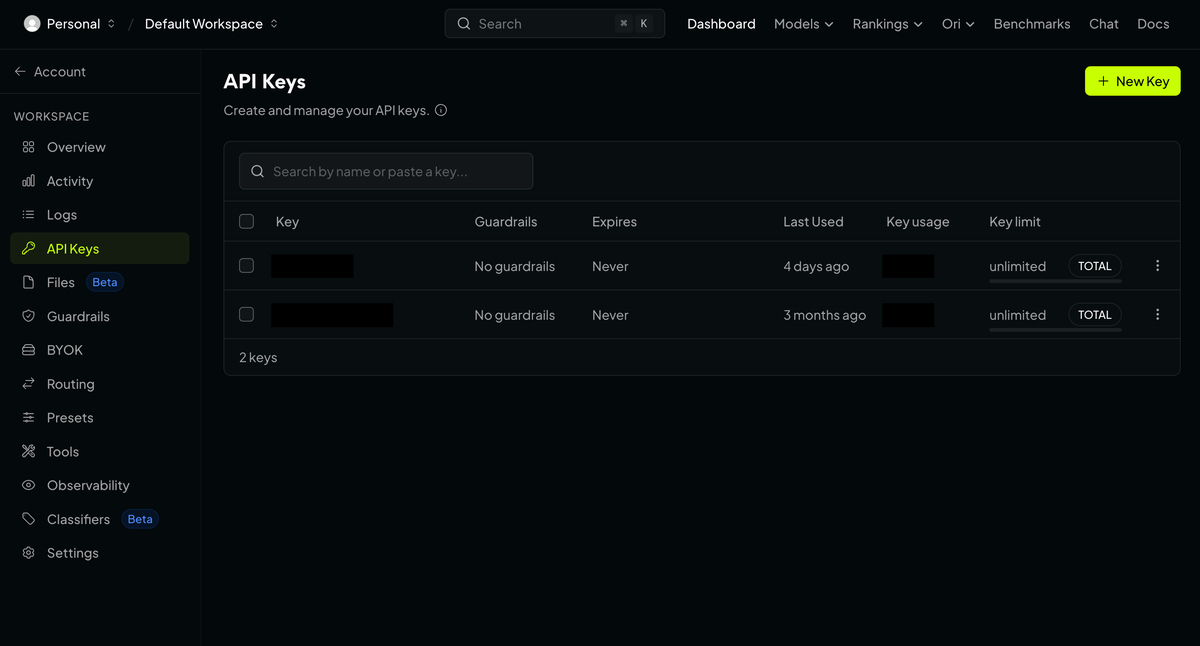Click the New Key button
The width and height of the screenshot is (1200, 646).
[x=1133, y=81]
